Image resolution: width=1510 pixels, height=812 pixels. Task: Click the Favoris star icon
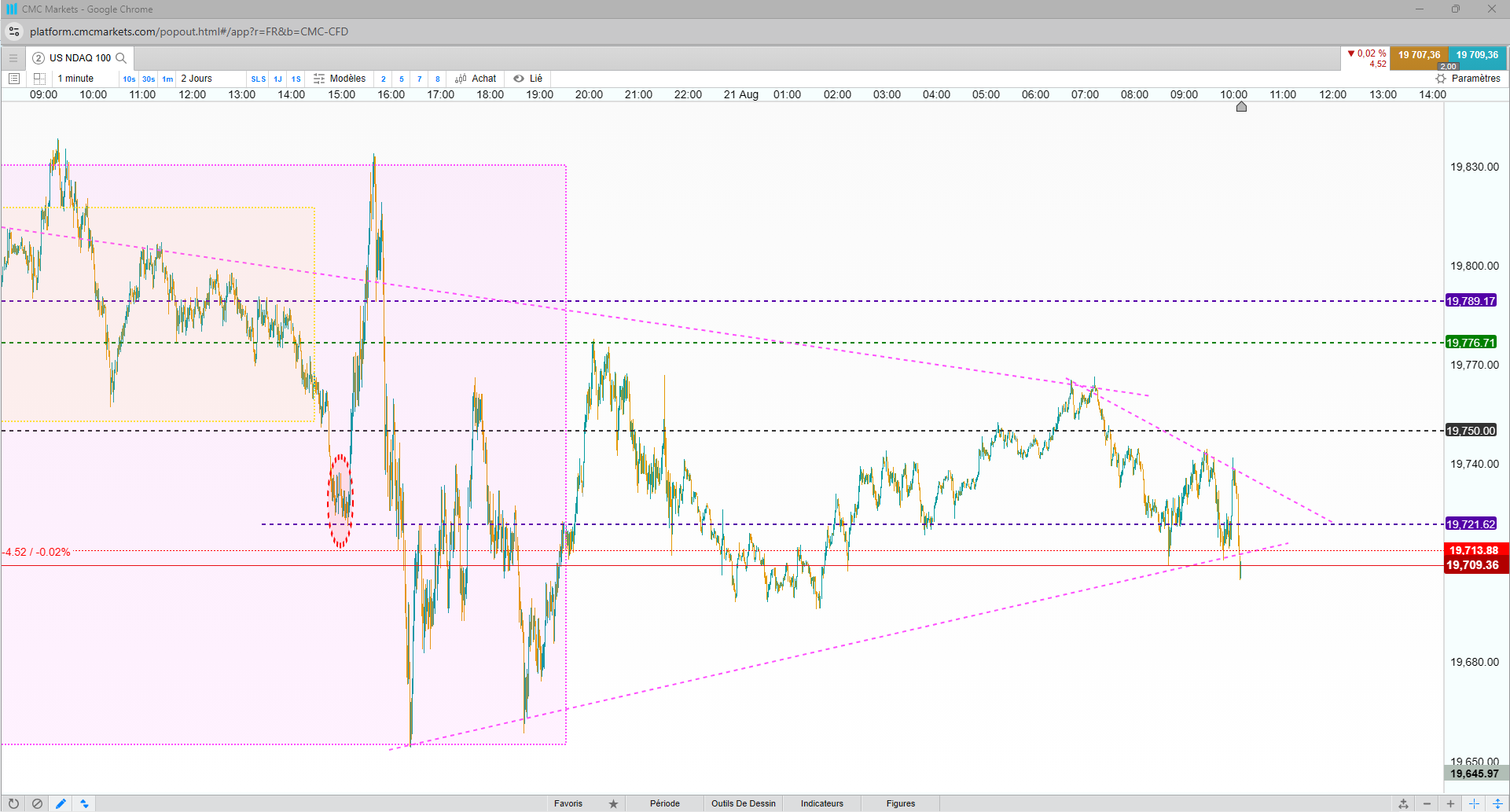click(613, 803)
